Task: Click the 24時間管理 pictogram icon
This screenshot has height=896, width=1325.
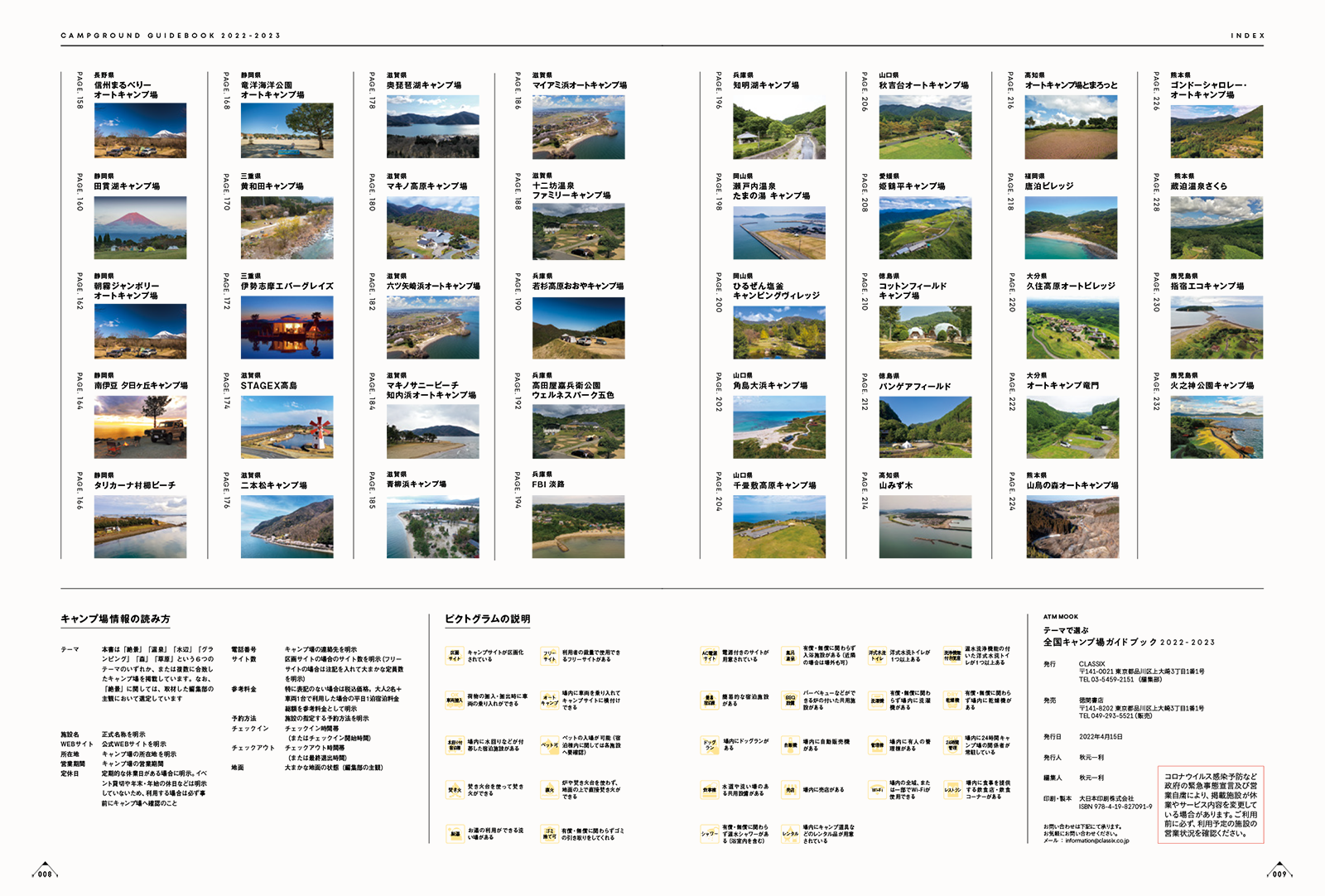Action: click(x=952, y=745)
